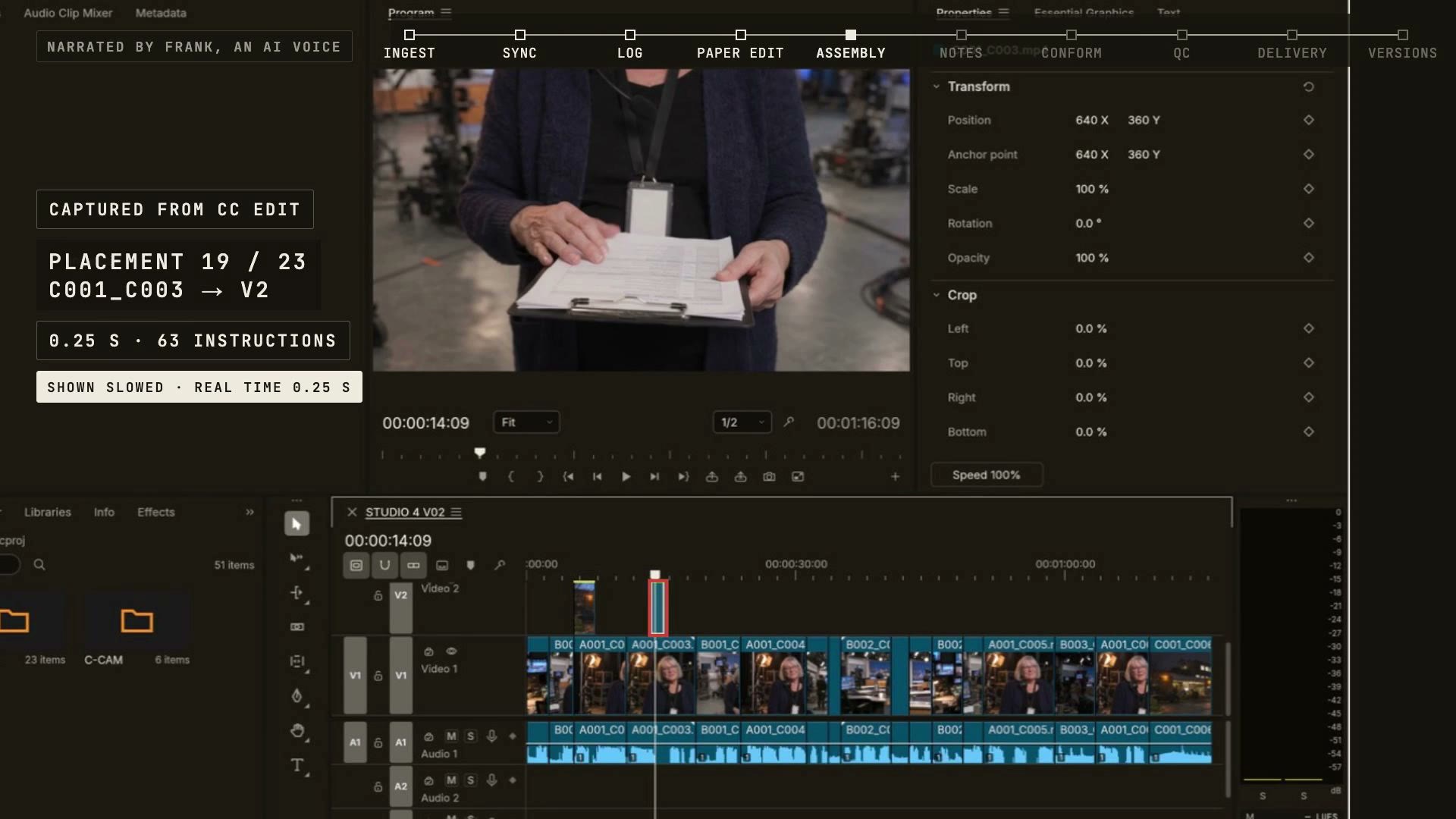Click Mark In in program monitor
Screen dimensions: 1456x819
(x=511, y=476)
